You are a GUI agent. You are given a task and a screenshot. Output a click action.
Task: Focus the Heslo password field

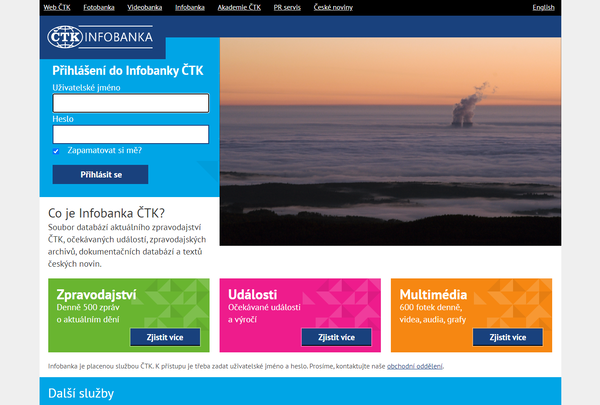pyautogui.click(x=131, y=134)
